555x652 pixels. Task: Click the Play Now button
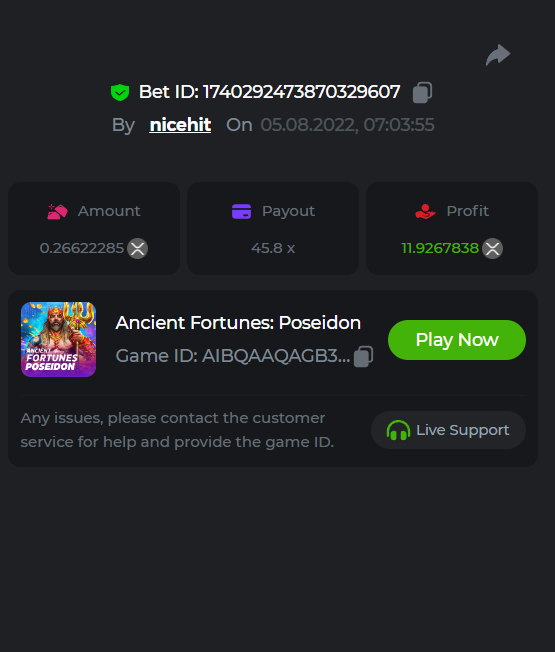457,340
